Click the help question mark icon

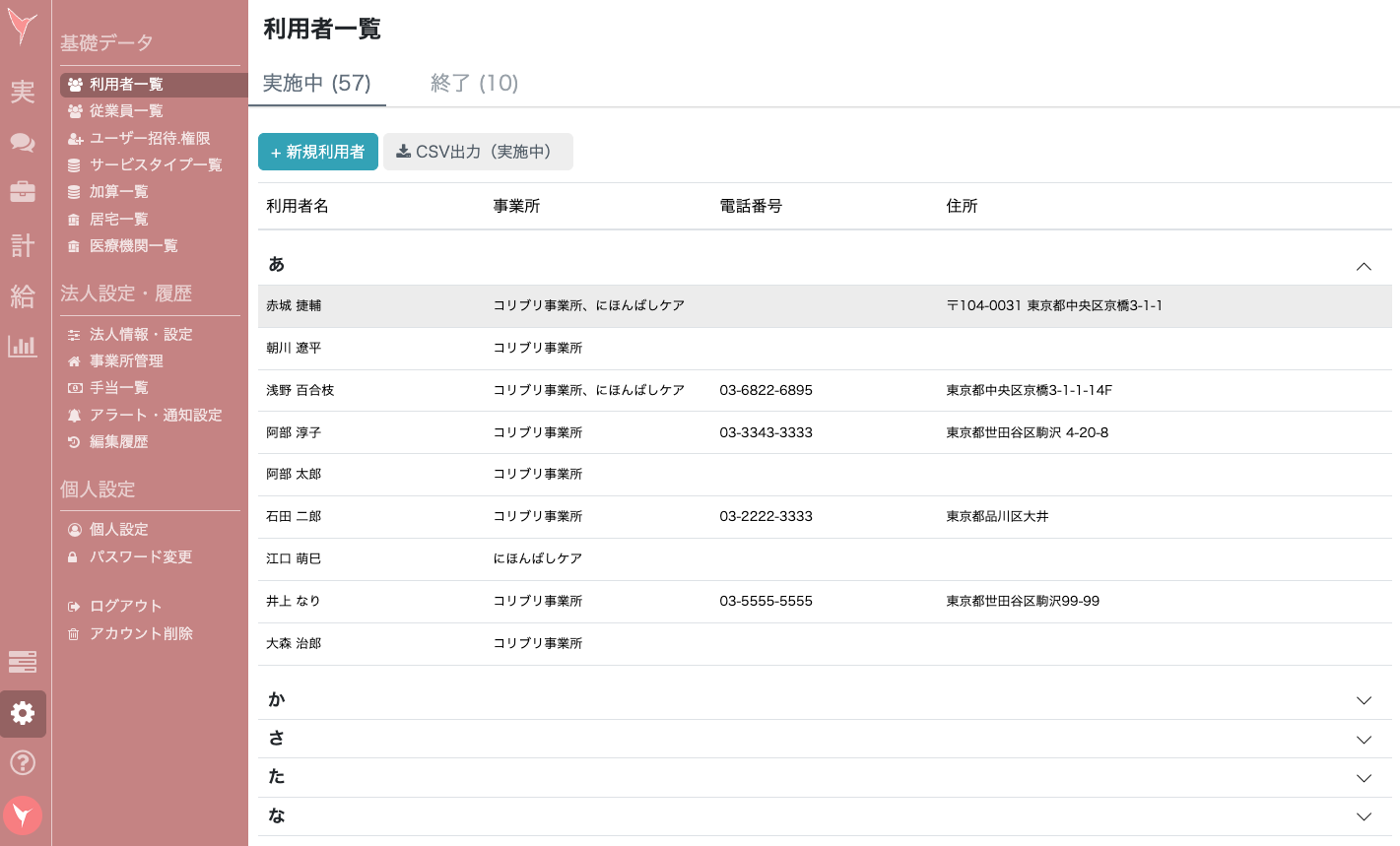(22, 763)
